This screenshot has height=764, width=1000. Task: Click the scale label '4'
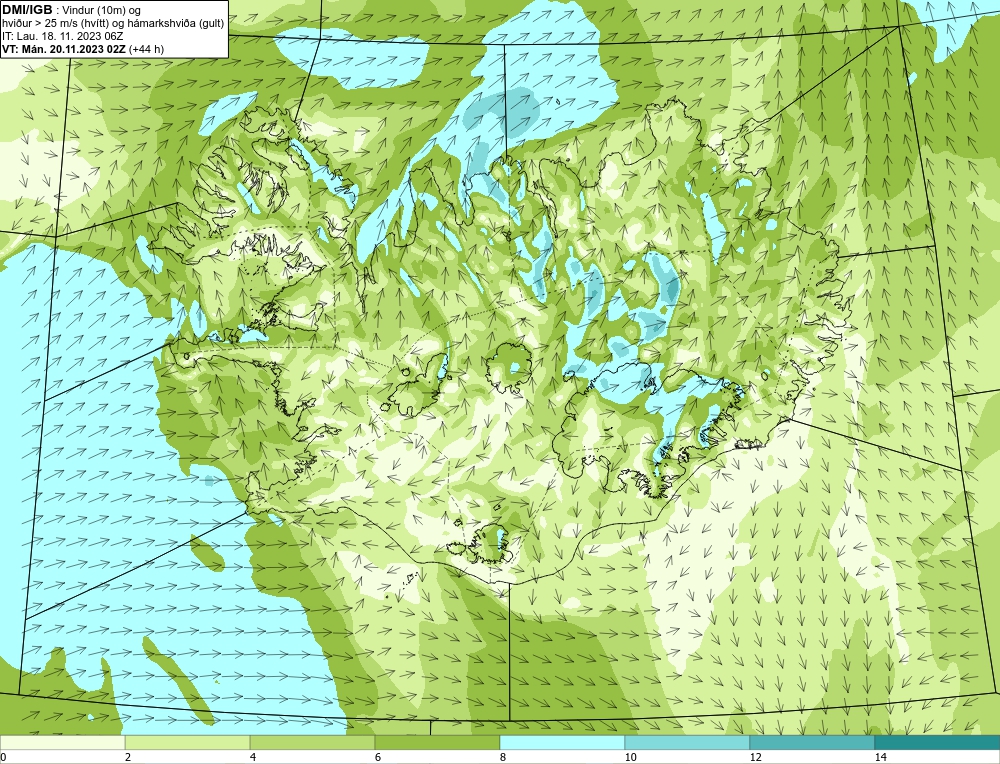pos(253,757)
